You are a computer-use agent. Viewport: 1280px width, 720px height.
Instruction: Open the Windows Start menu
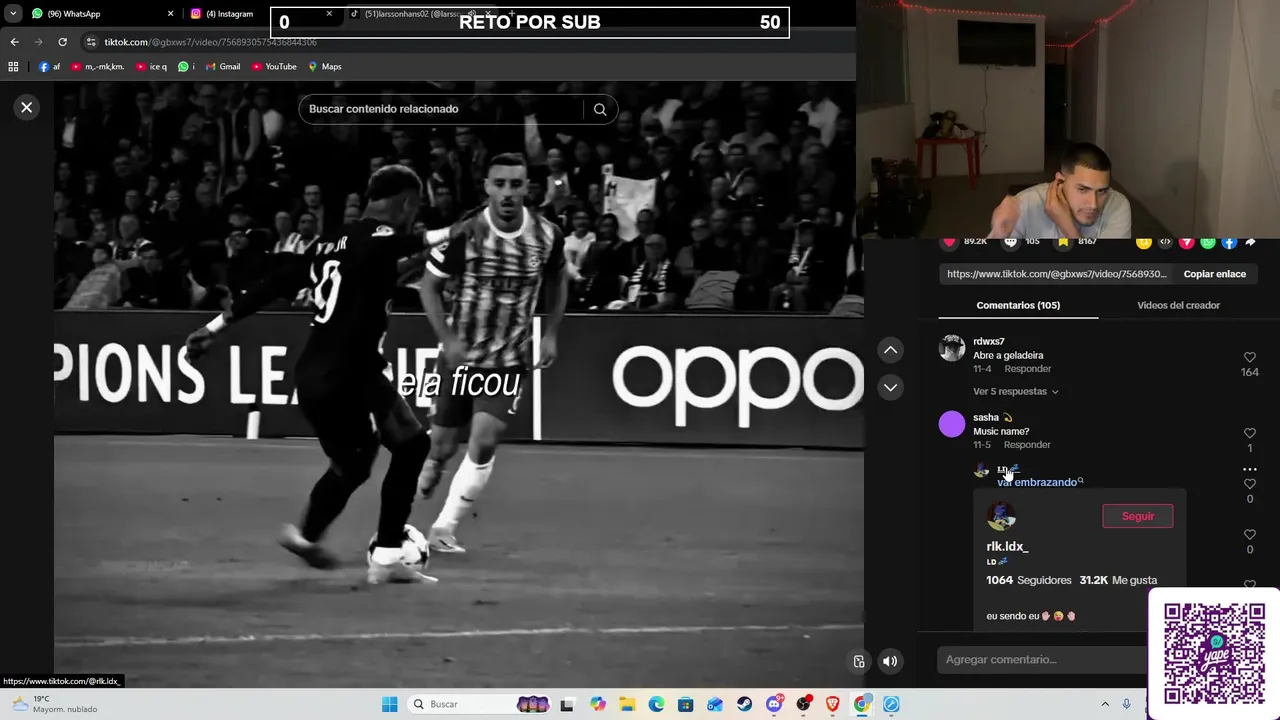(x=389, y=704)
